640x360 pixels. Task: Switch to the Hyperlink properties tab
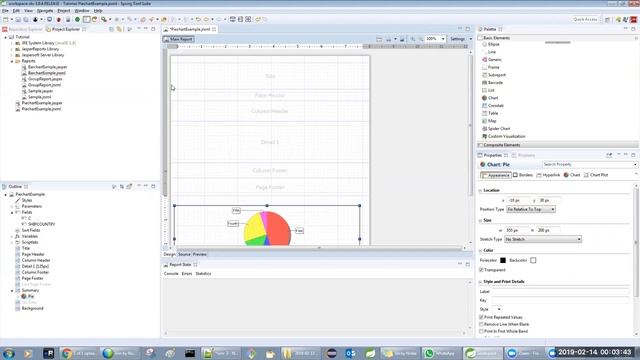548,175
